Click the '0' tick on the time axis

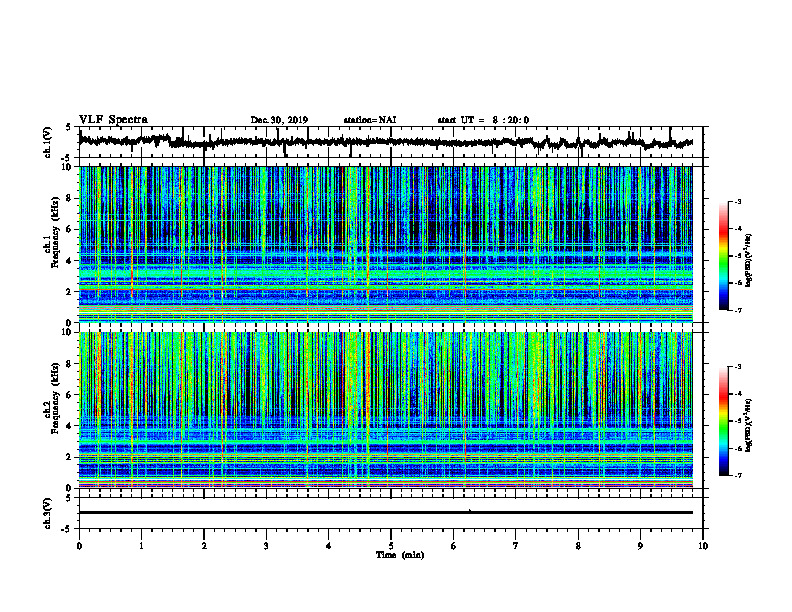tap(79, 546)
